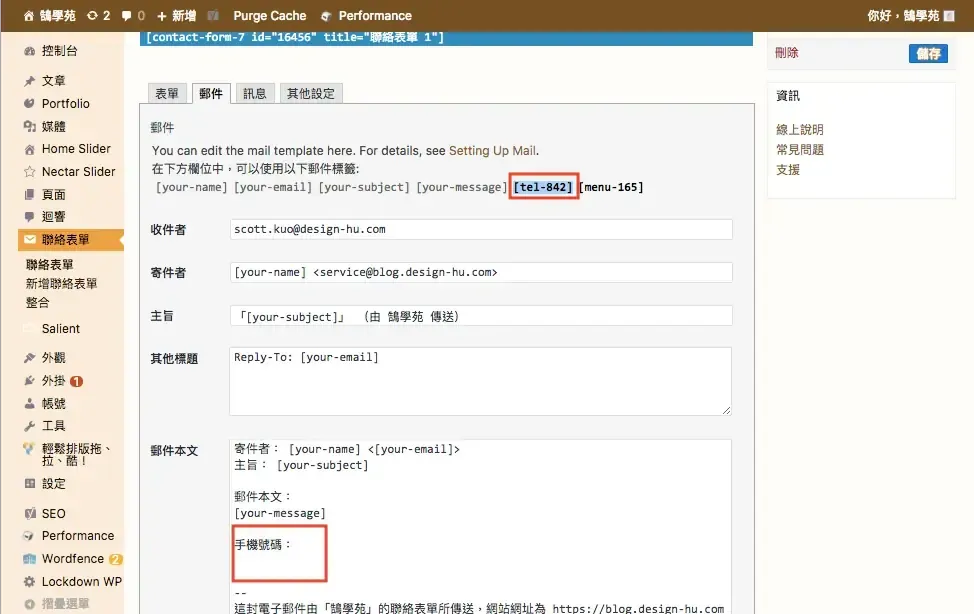The width and height of the screenshot is (974, 614).
Task: Open Performance menu in admin bar
Action: (x=366, y=16)
